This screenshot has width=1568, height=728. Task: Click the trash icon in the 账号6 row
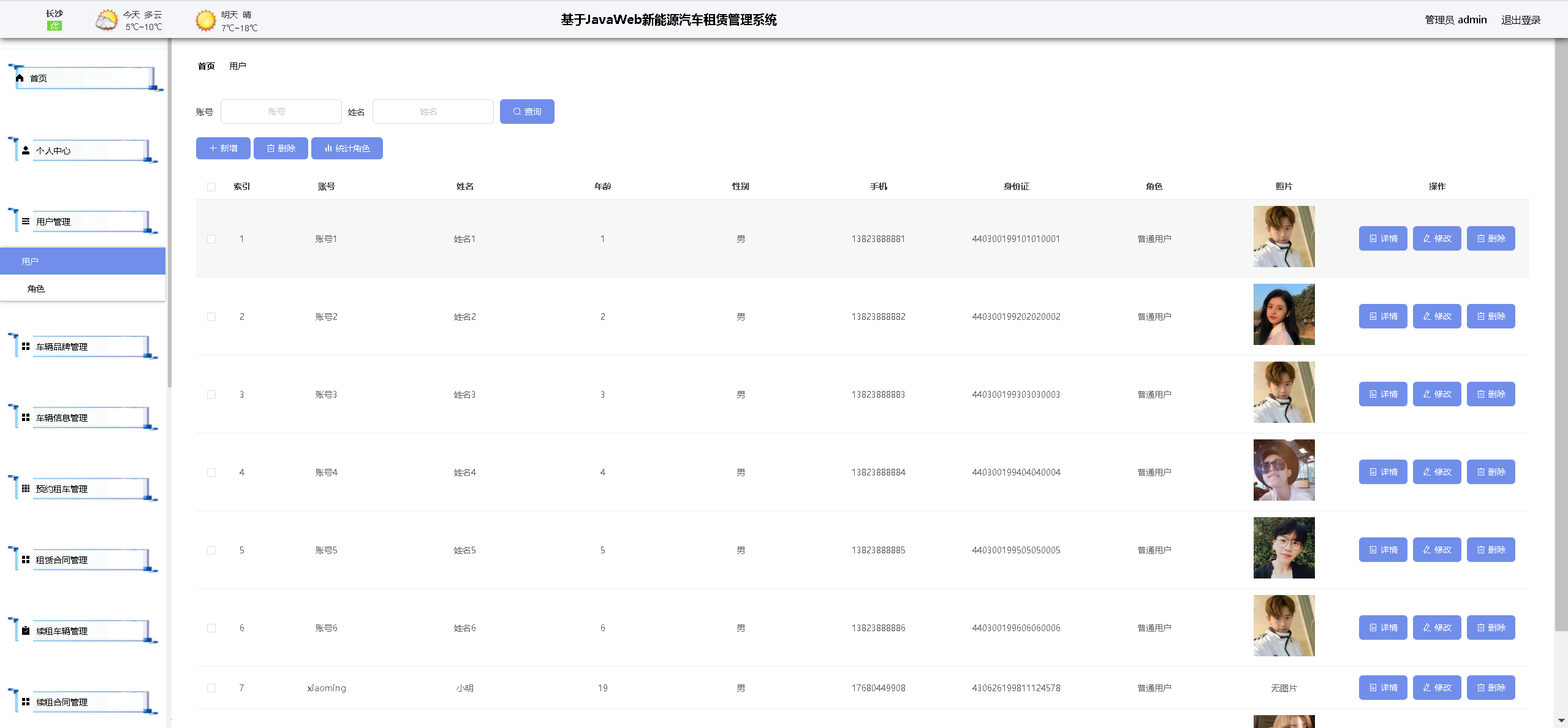click(x=1481, y=628)
